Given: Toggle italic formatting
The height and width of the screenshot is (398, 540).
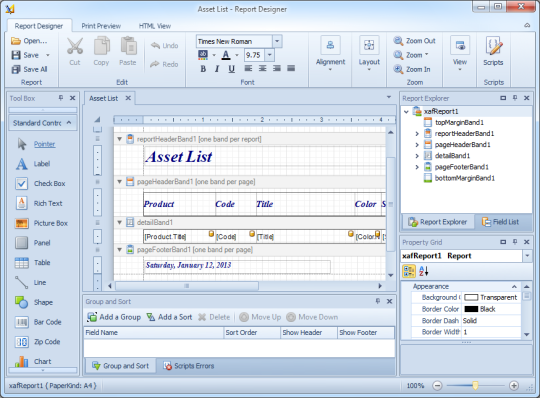Looking at the screenshot, I should 217,69.
